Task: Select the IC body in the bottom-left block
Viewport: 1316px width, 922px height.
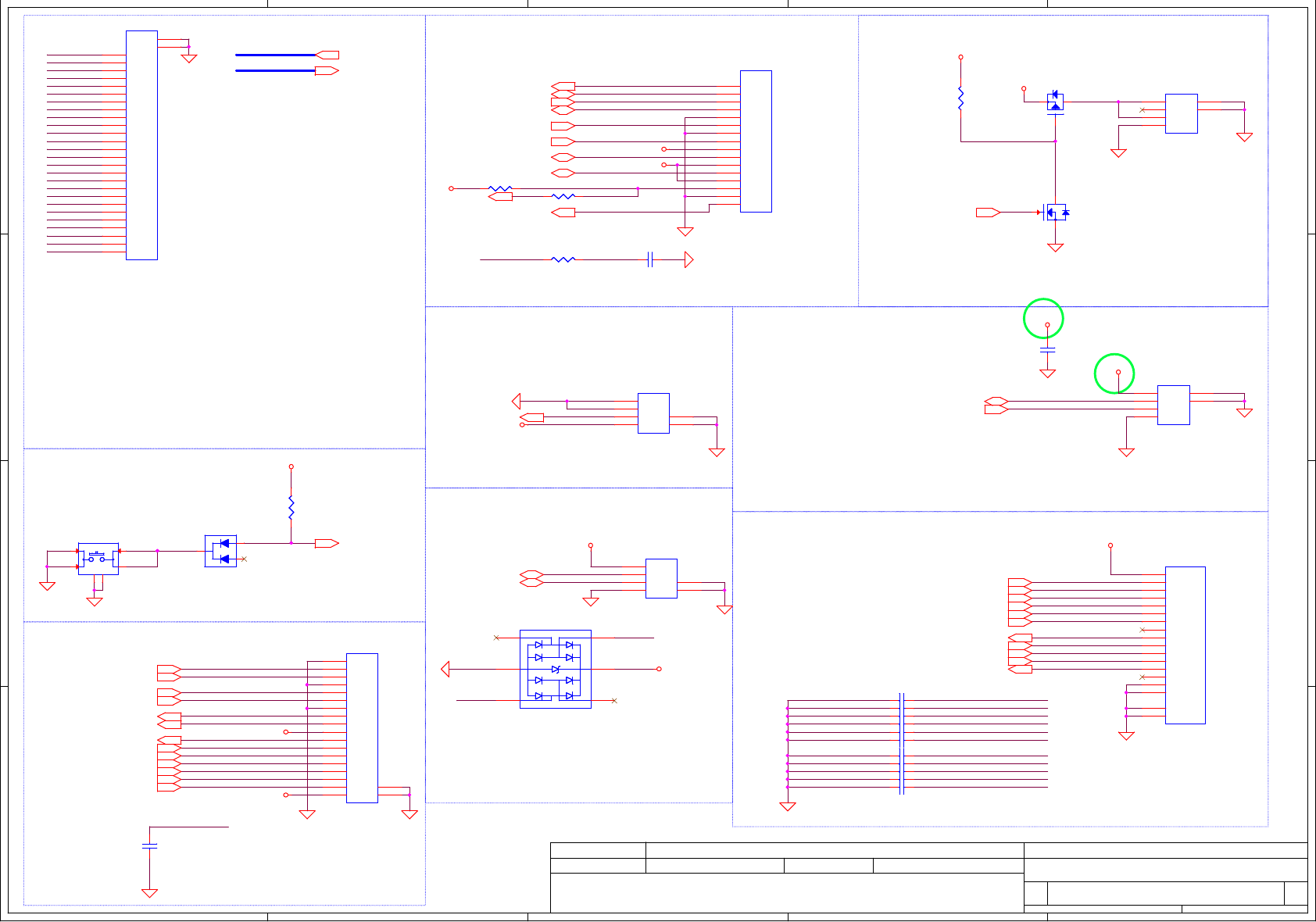Action: click(362, 728)
